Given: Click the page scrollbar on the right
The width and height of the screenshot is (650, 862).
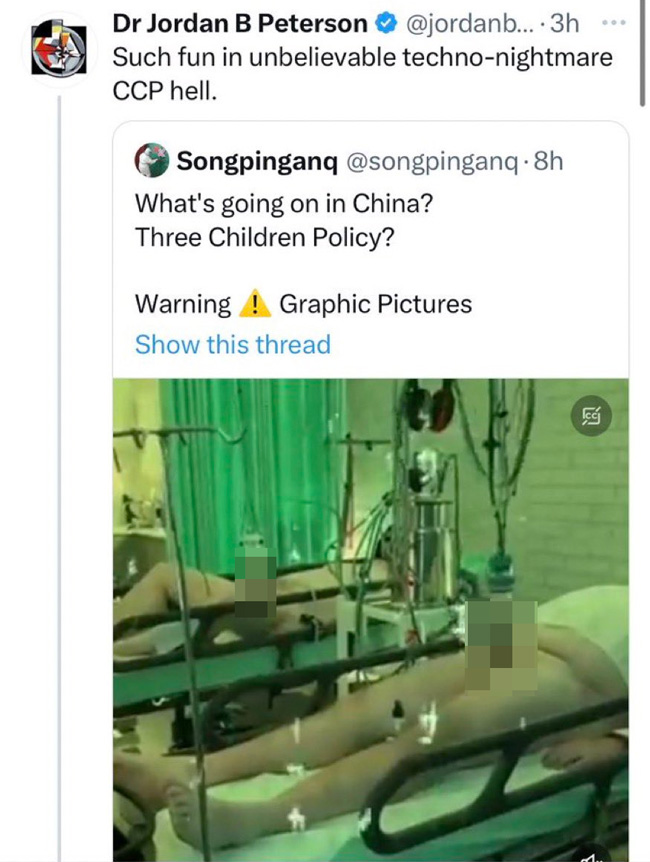Looking at the screenshot, I should [641, 50].
